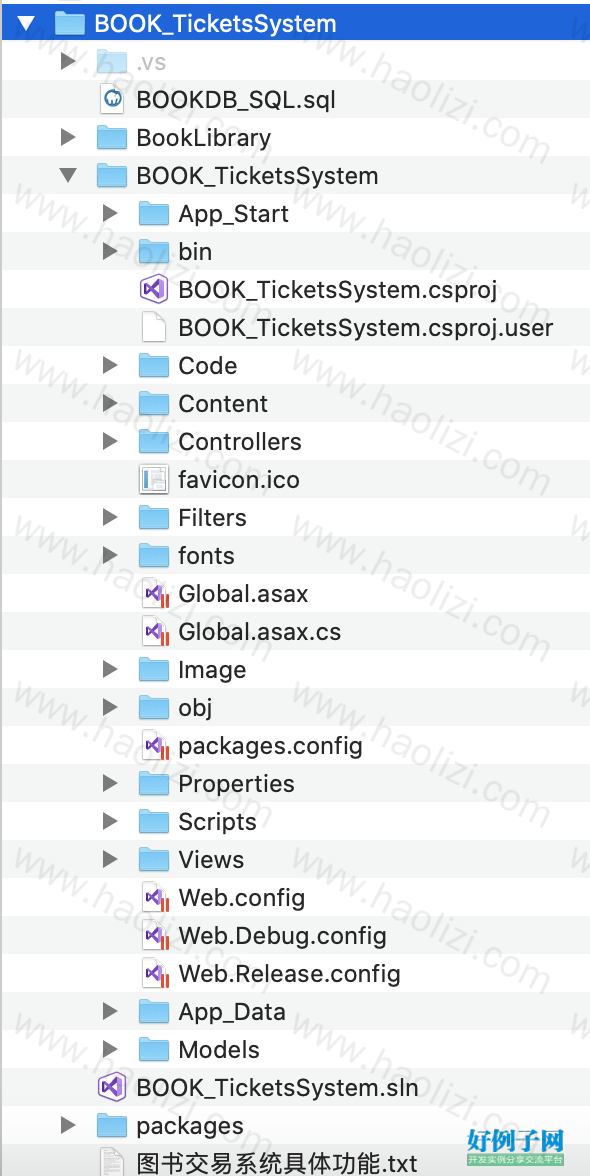Click the BOOK_TicketsSystem.csproj Visual Studio icon

point(154,290)
